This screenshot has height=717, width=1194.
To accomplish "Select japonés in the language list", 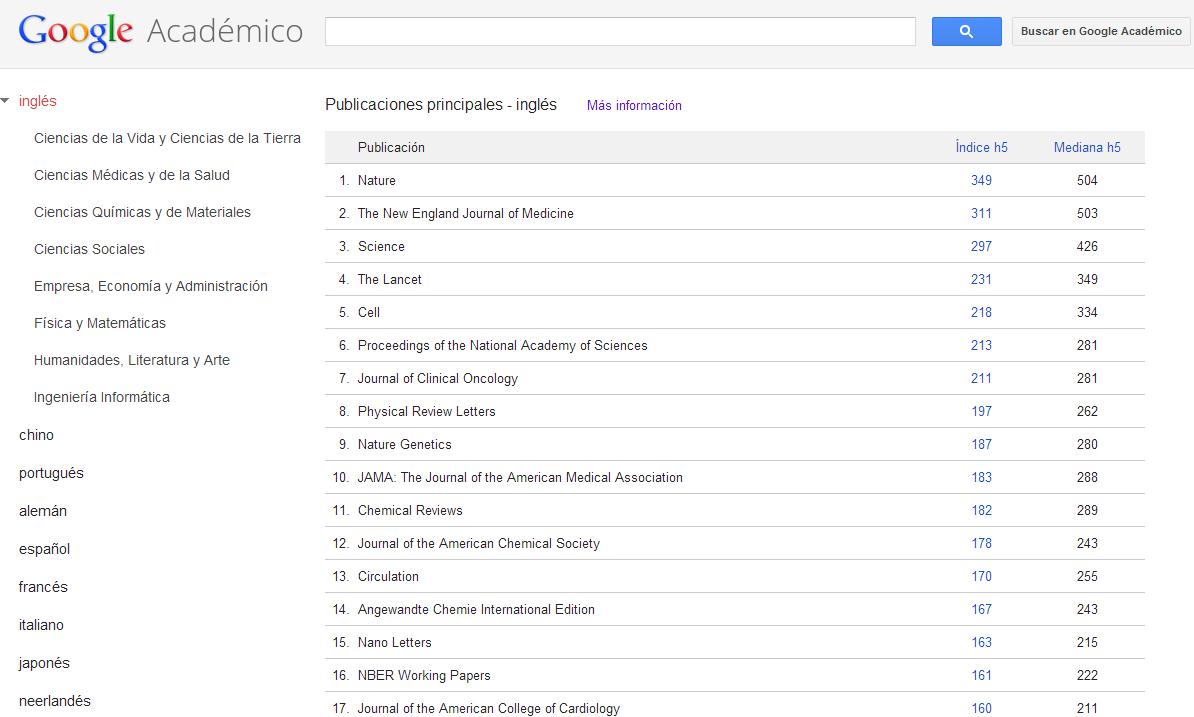I will [44, 663].
